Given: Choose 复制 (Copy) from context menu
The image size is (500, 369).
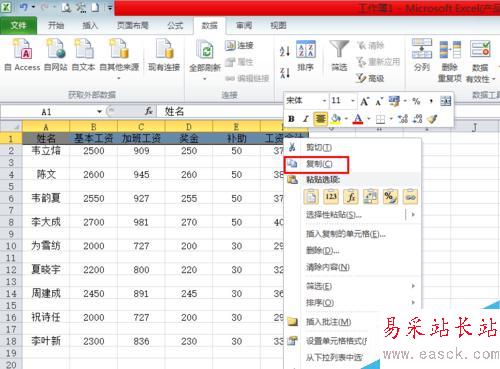Looking at the screenshot, I should [352, 164].
